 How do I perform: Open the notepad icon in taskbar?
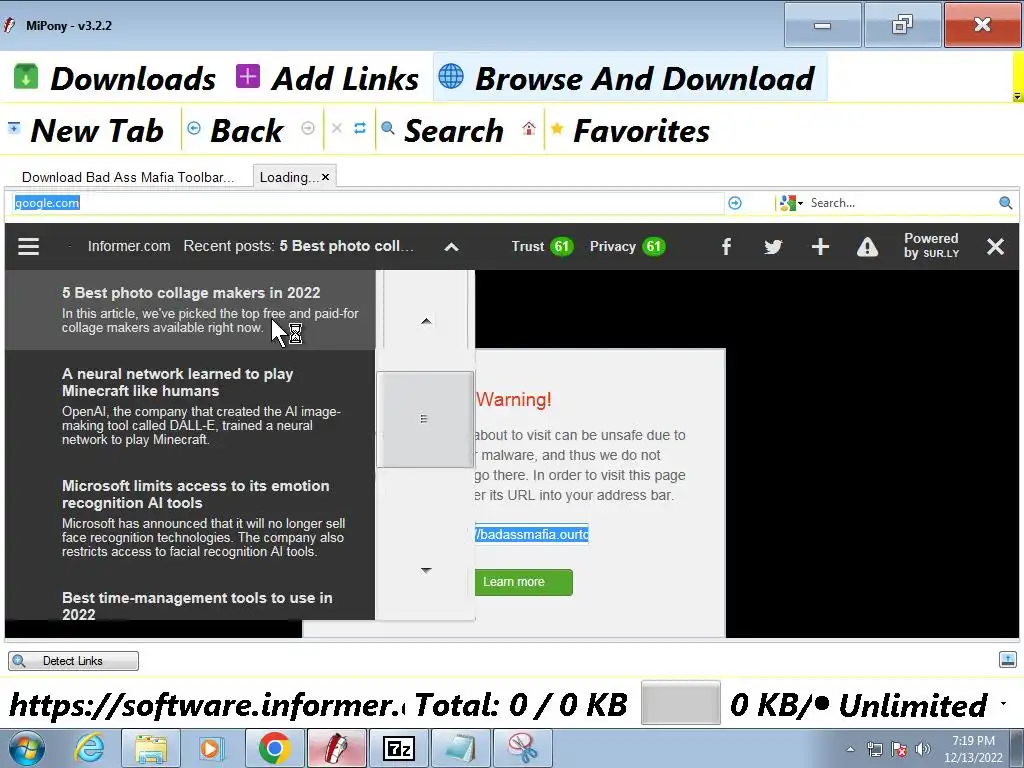pos(460,748)
